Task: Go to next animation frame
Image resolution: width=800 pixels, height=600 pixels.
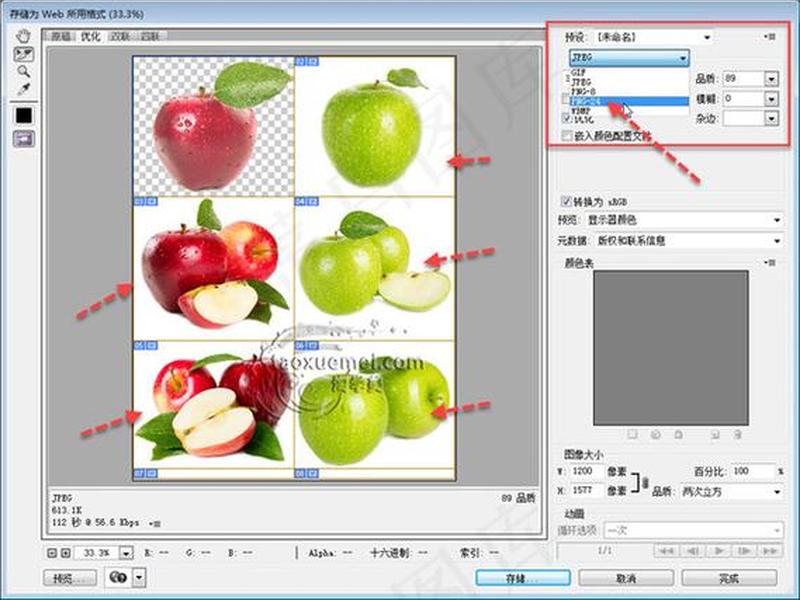Action: (744, 551)
